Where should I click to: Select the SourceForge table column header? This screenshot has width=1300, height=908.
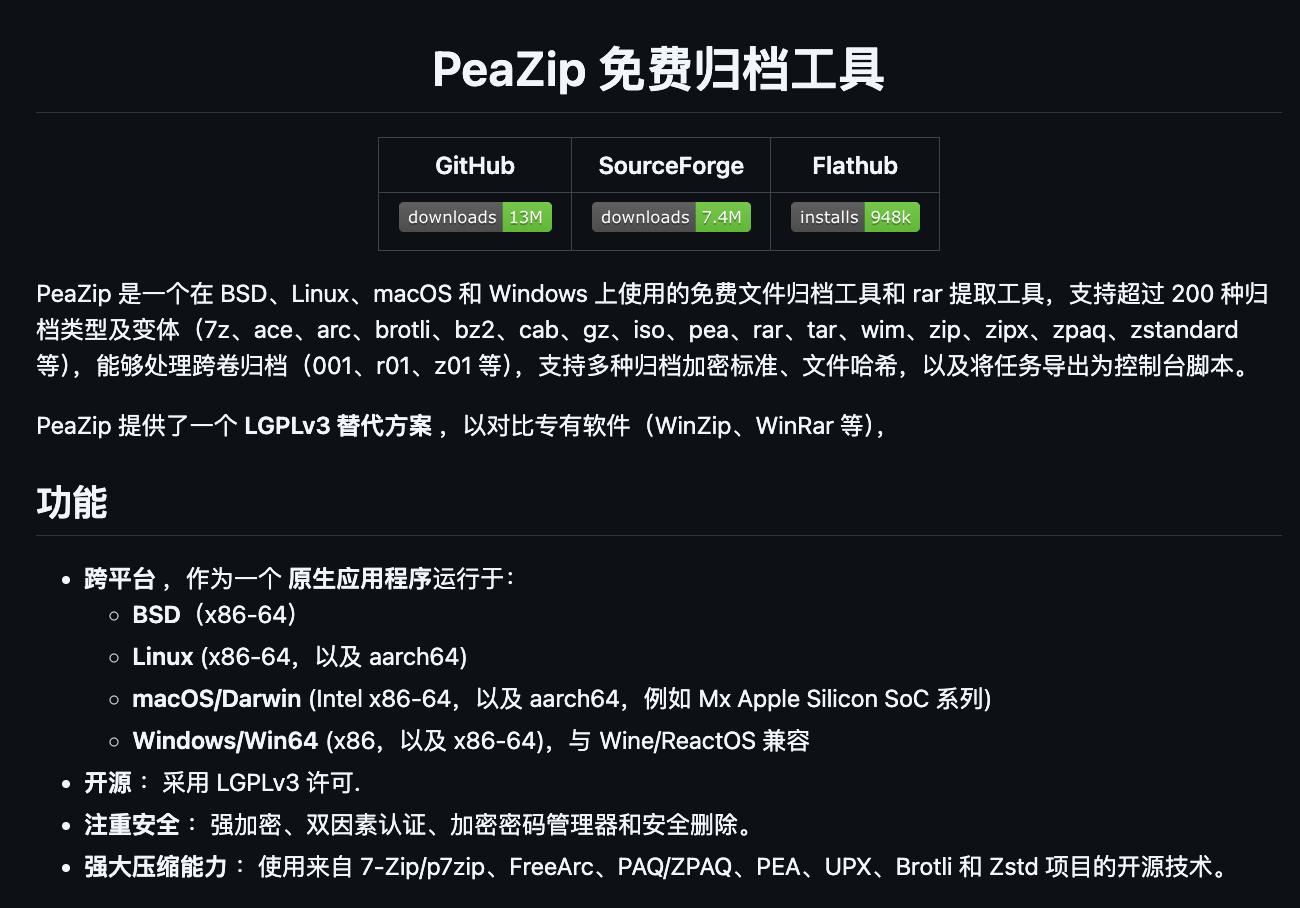(x=671, y=166)
